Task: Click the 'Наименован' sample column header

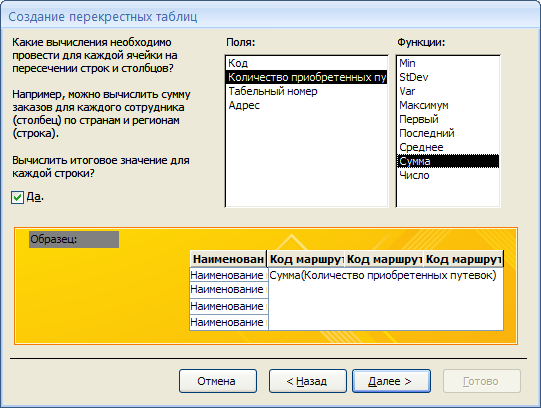Action: click(228, 259)
